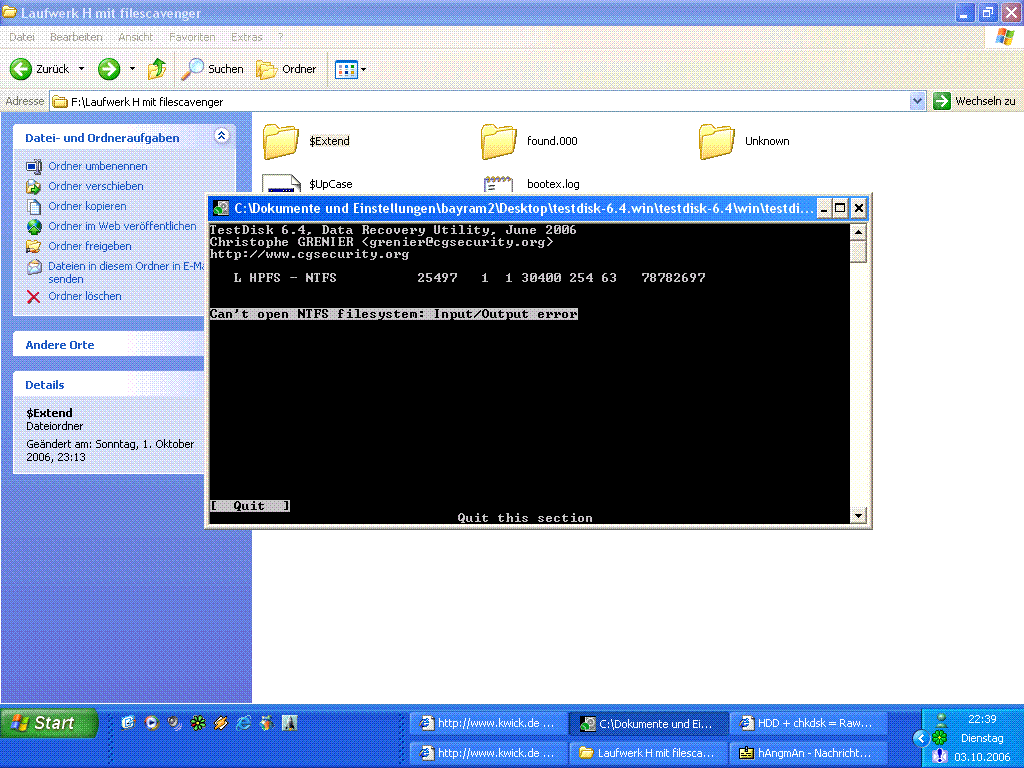Image resolution: width=1024 pixels, height=768 pixels.
Task: Launch ICQ flower icon in Quick Launch
Action: click(x=198, y=722)
